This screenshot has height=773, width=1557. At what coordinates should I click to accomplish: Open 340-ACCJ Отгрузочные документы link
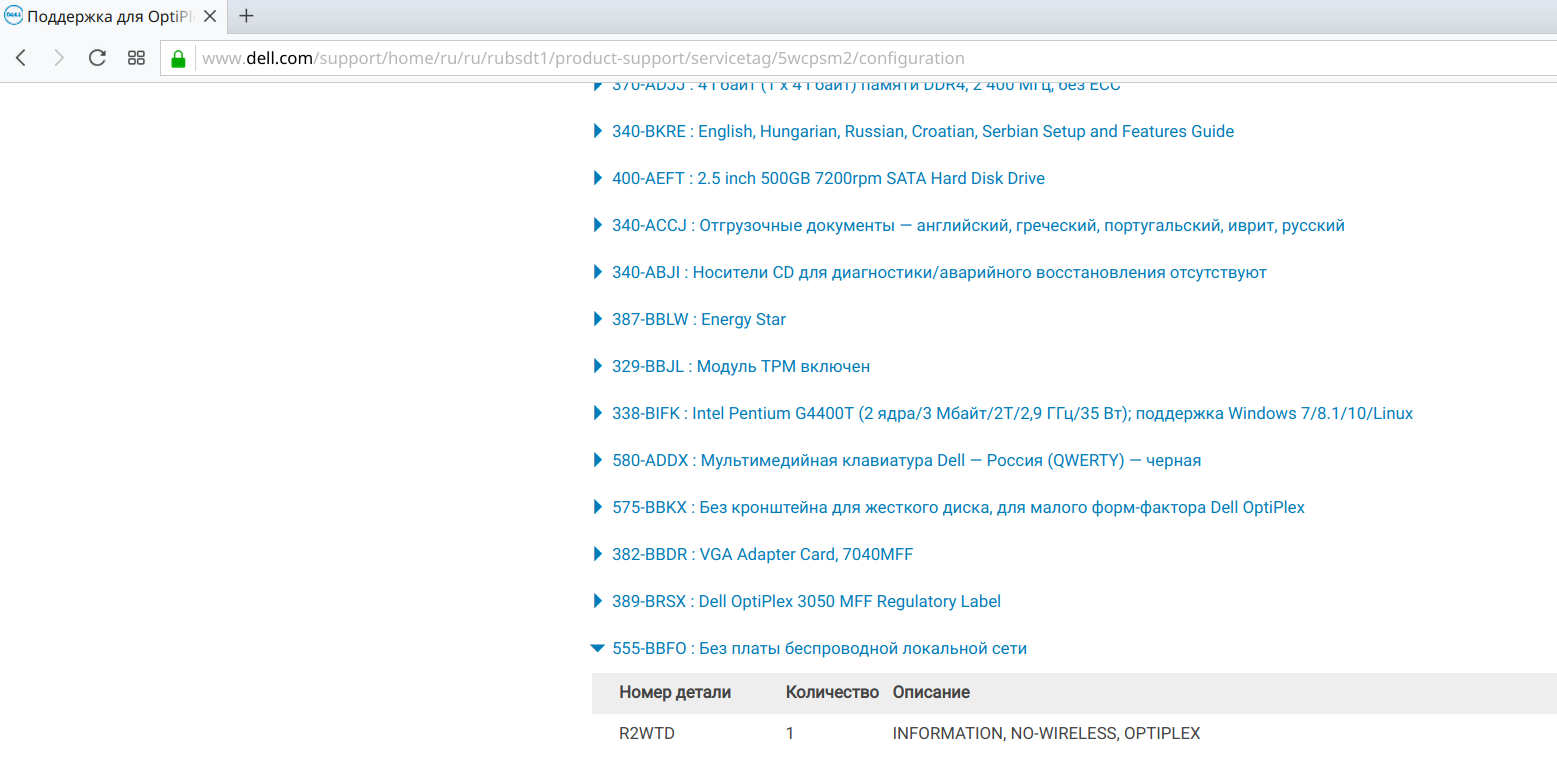point(978,225)
